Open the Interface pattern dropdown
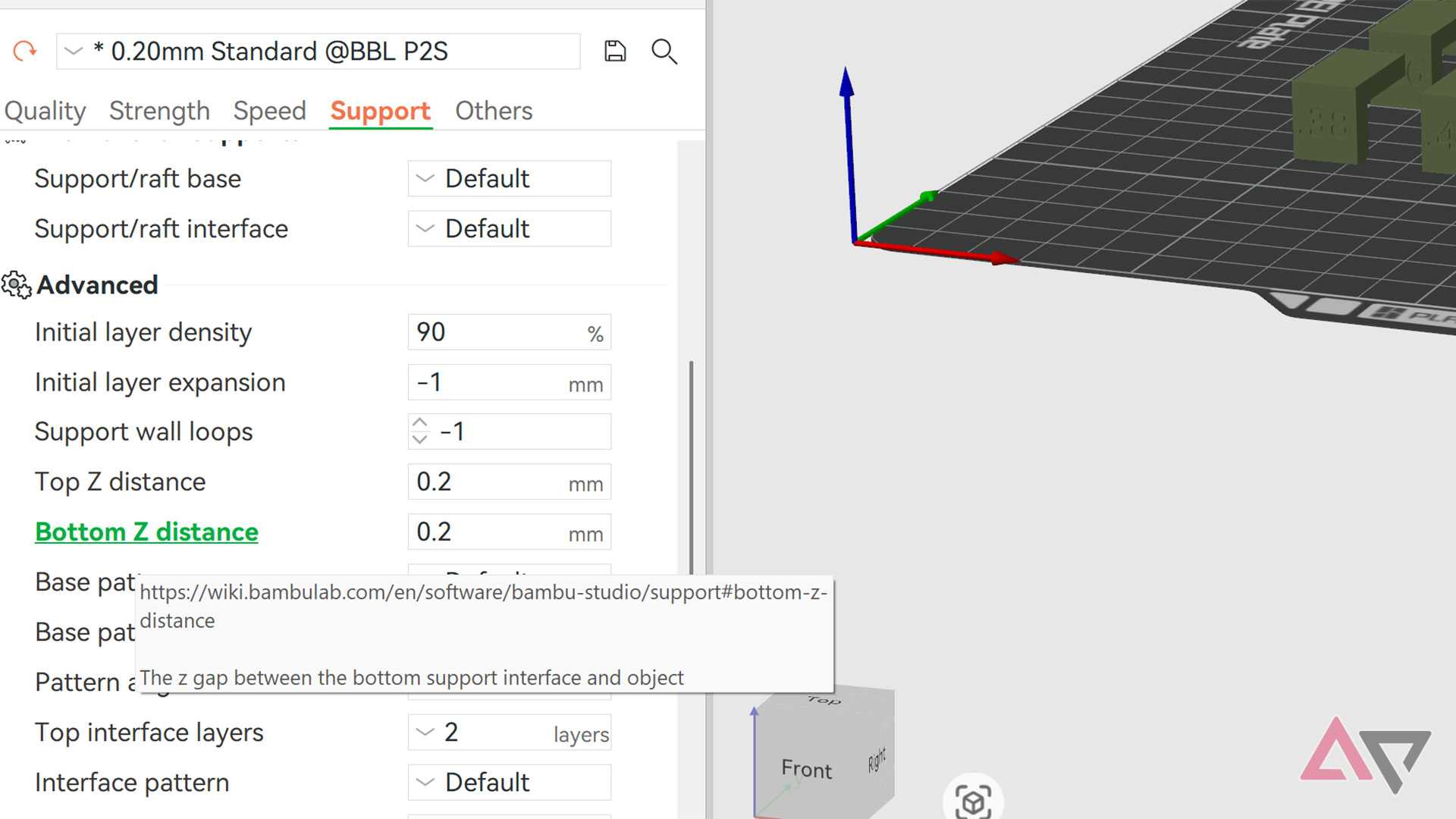 point(510,782)
